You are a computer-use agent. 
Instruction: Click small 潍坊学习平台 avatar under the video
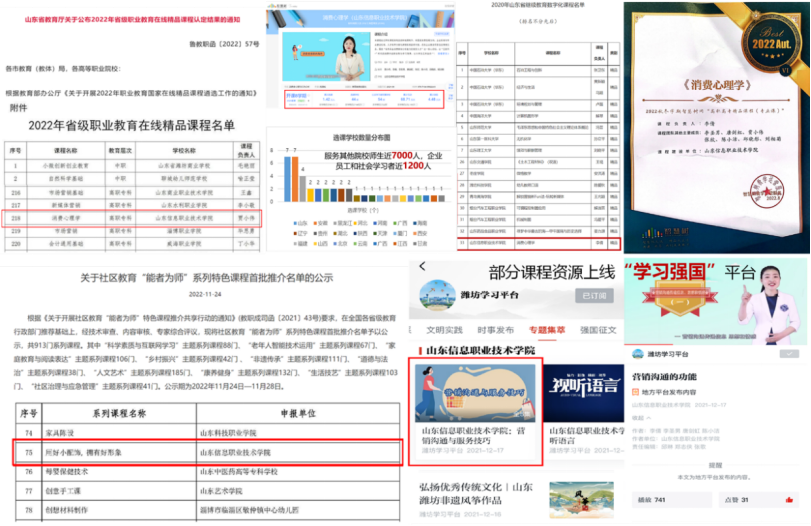(637, 353)
